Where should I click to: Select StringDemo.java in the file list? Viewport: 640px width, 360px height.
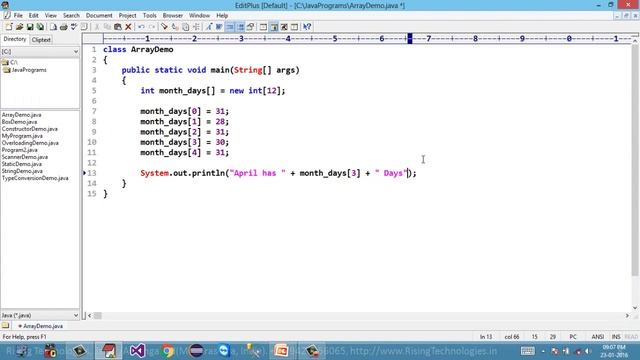click(x=22, y=171)
